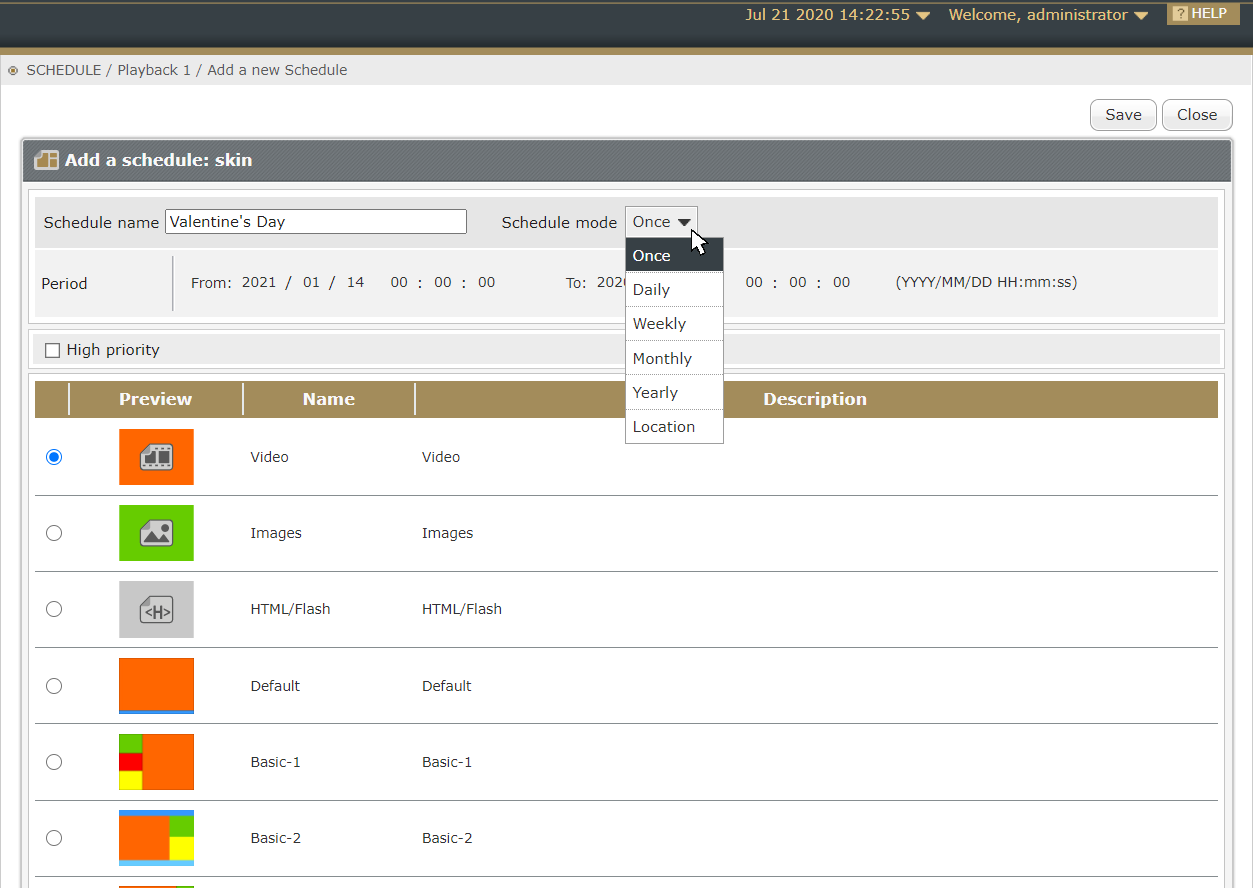Select the Basic-1 skin radio button
Viewport: 1253px width, 888px height.
[x=54, y=762]
